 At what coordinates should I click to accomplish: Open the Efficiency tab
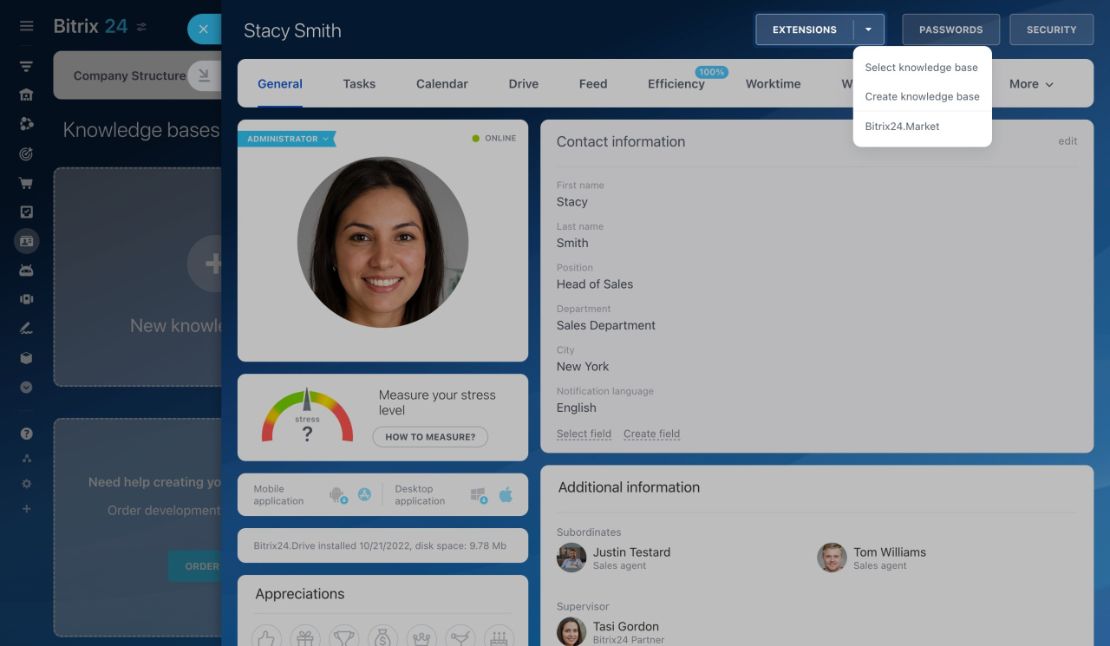click(x=676, y=83)
